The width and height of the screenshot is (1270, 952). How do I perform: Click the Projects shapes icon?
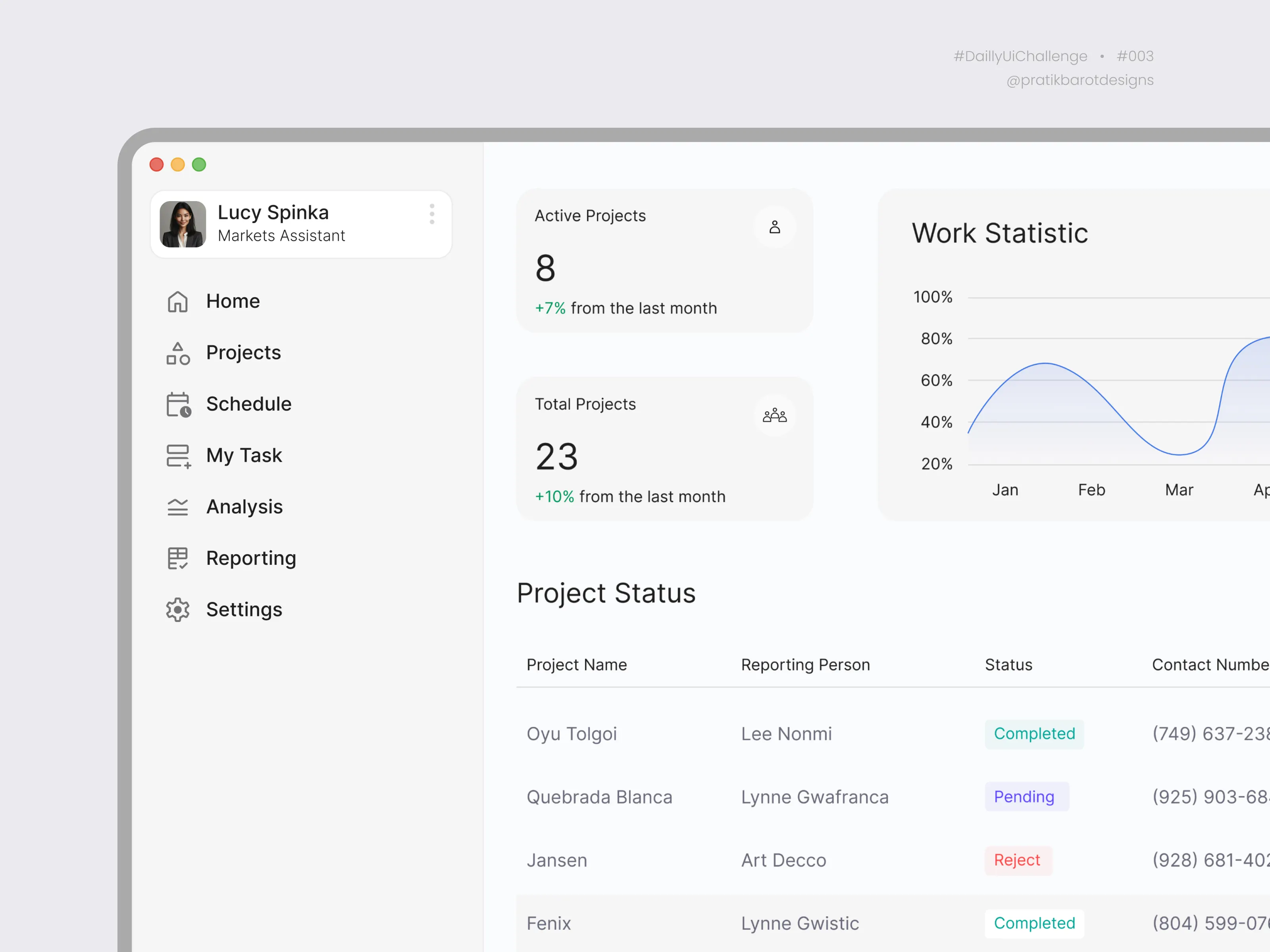coord(177,353)
